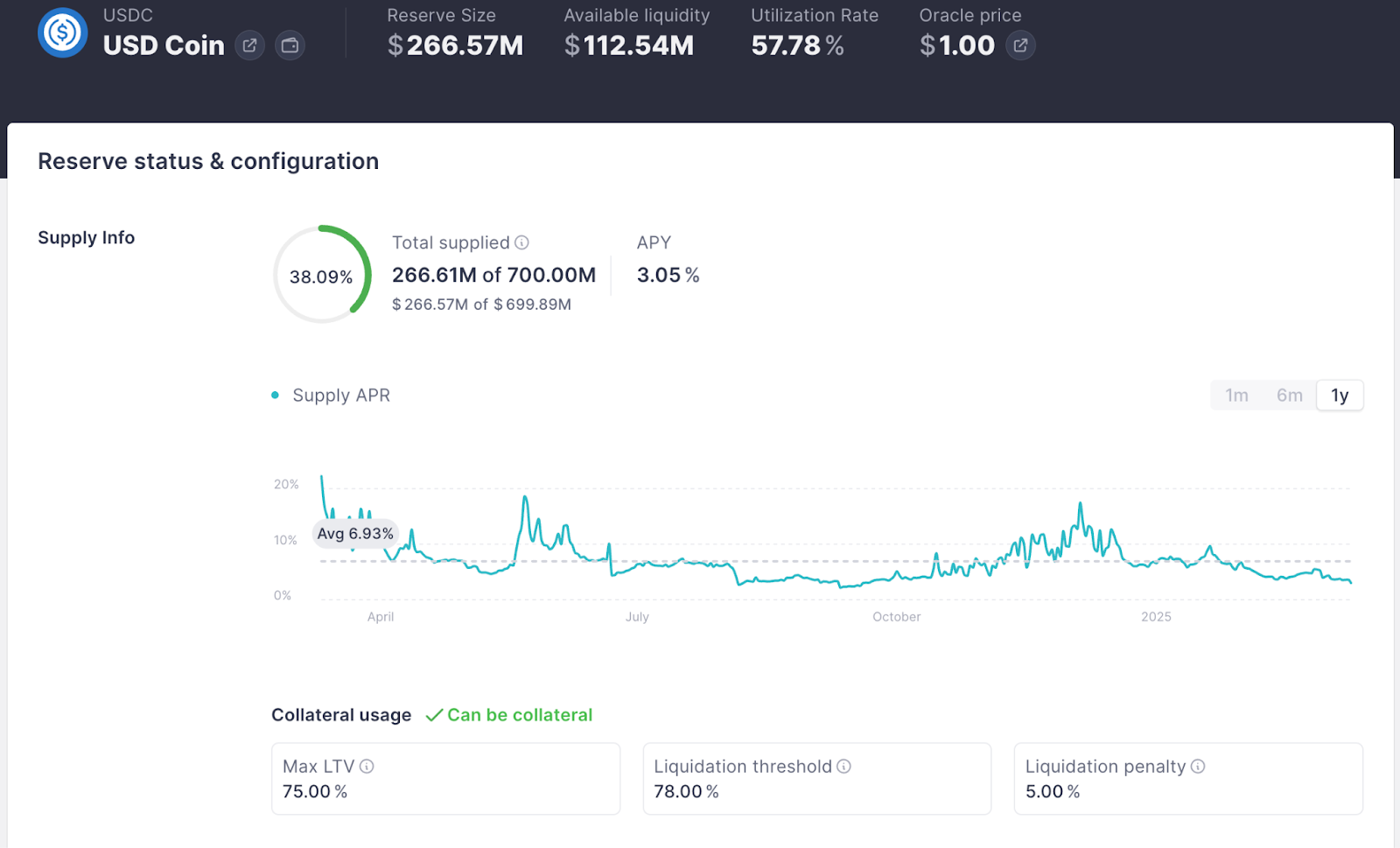
Task: Click the July axis label on chart
Action: [637, 617]
